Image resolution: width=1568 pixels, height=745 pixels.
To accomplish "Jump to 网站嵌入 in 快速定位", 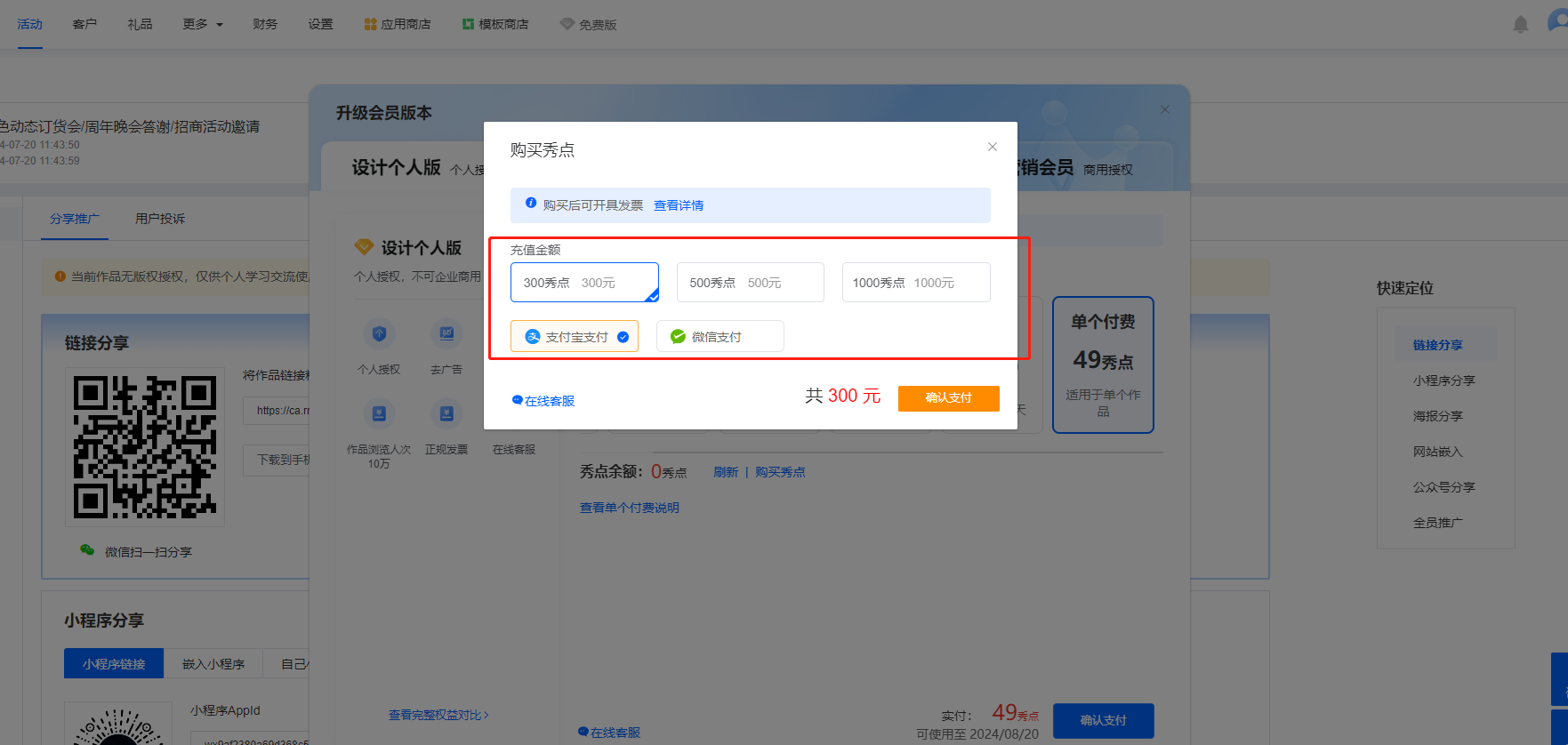I will coord(1438,452).
